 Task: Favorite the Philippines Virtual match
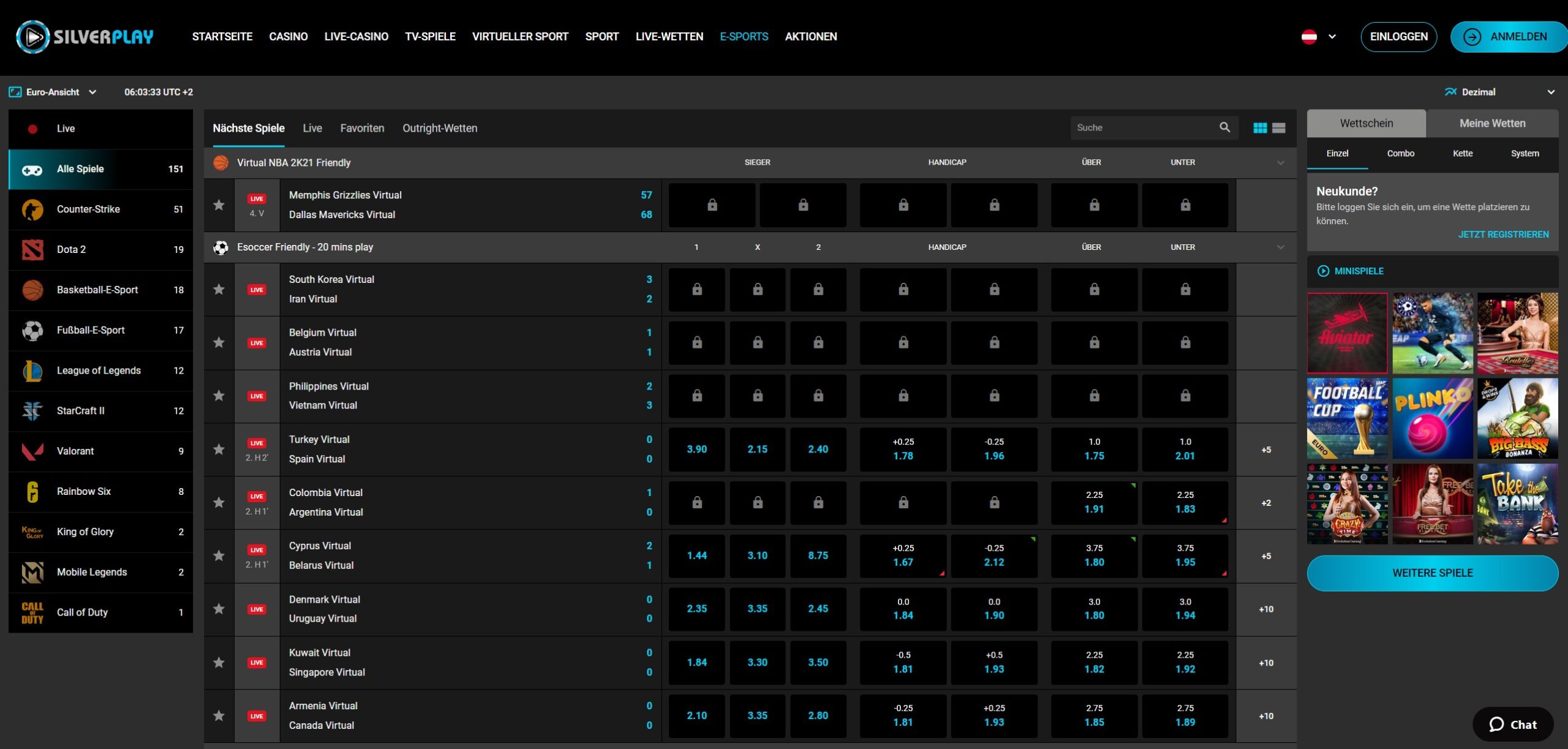[219, 396]
